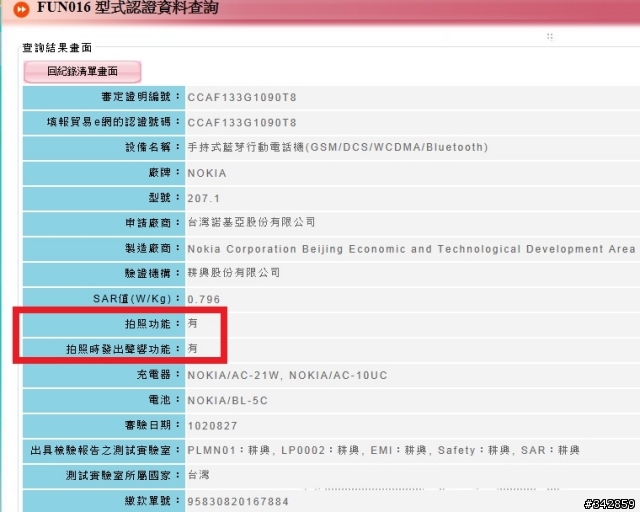Click the 回紀錄清單畫面 button

pos(82,71)
